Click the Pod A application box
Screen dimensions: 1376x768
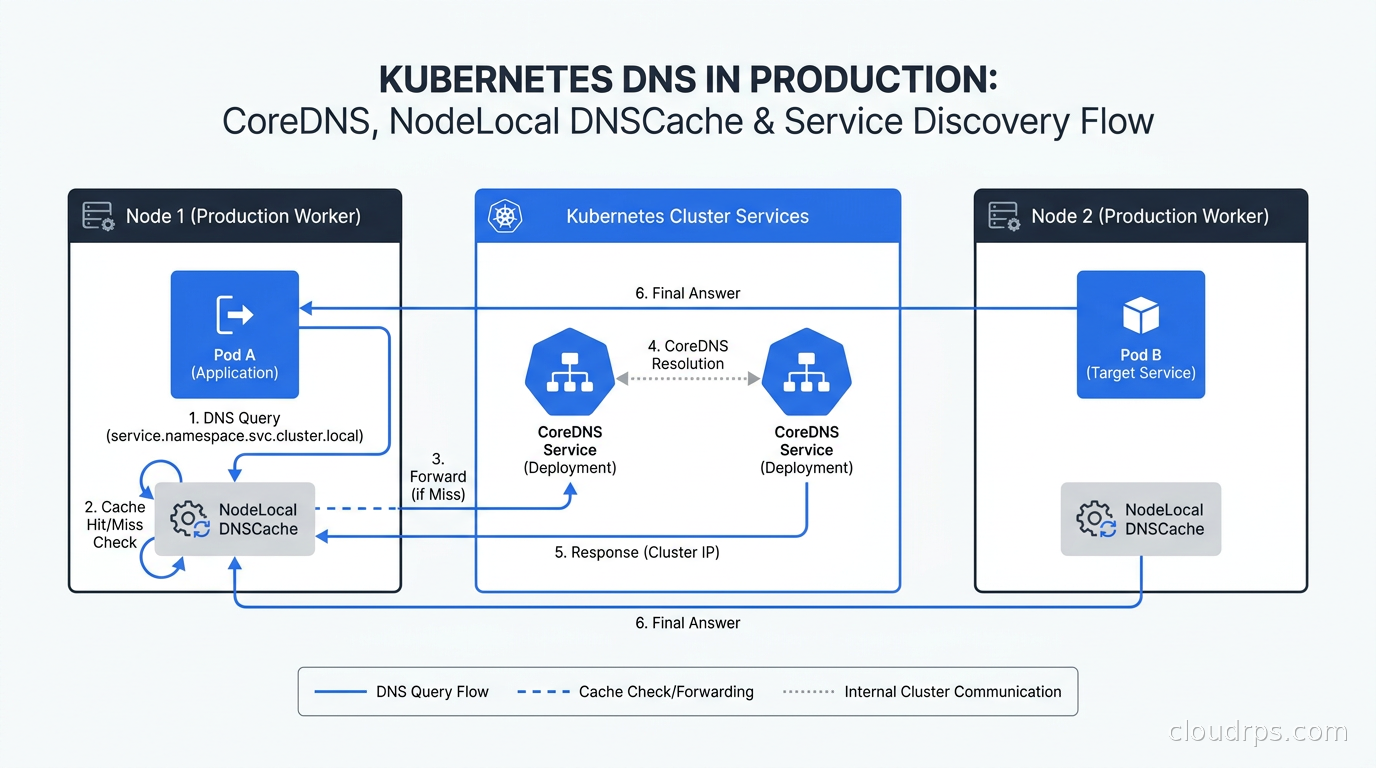235,335
